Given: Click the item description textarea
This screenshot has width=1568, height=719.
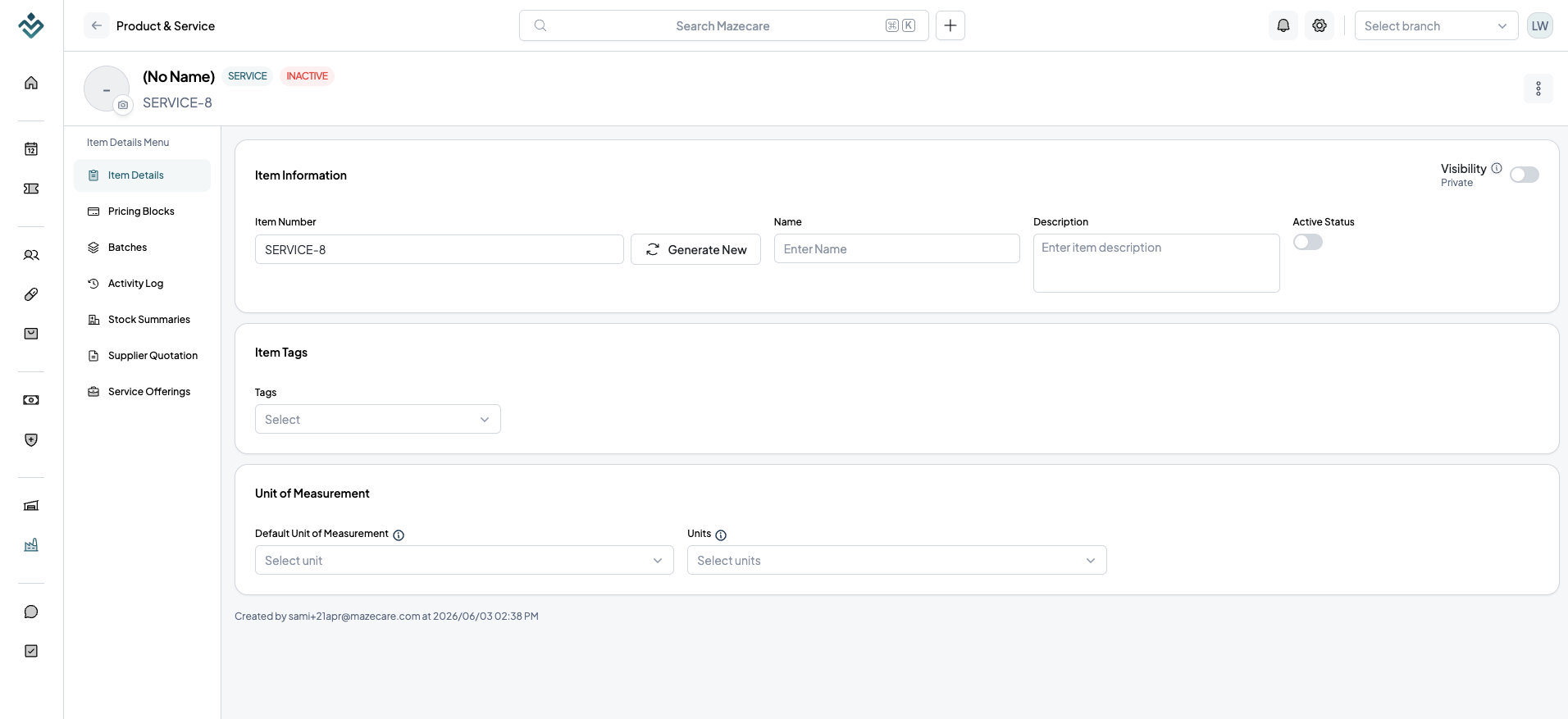Looking at the screenshot, I should (x=1156, y=263).
